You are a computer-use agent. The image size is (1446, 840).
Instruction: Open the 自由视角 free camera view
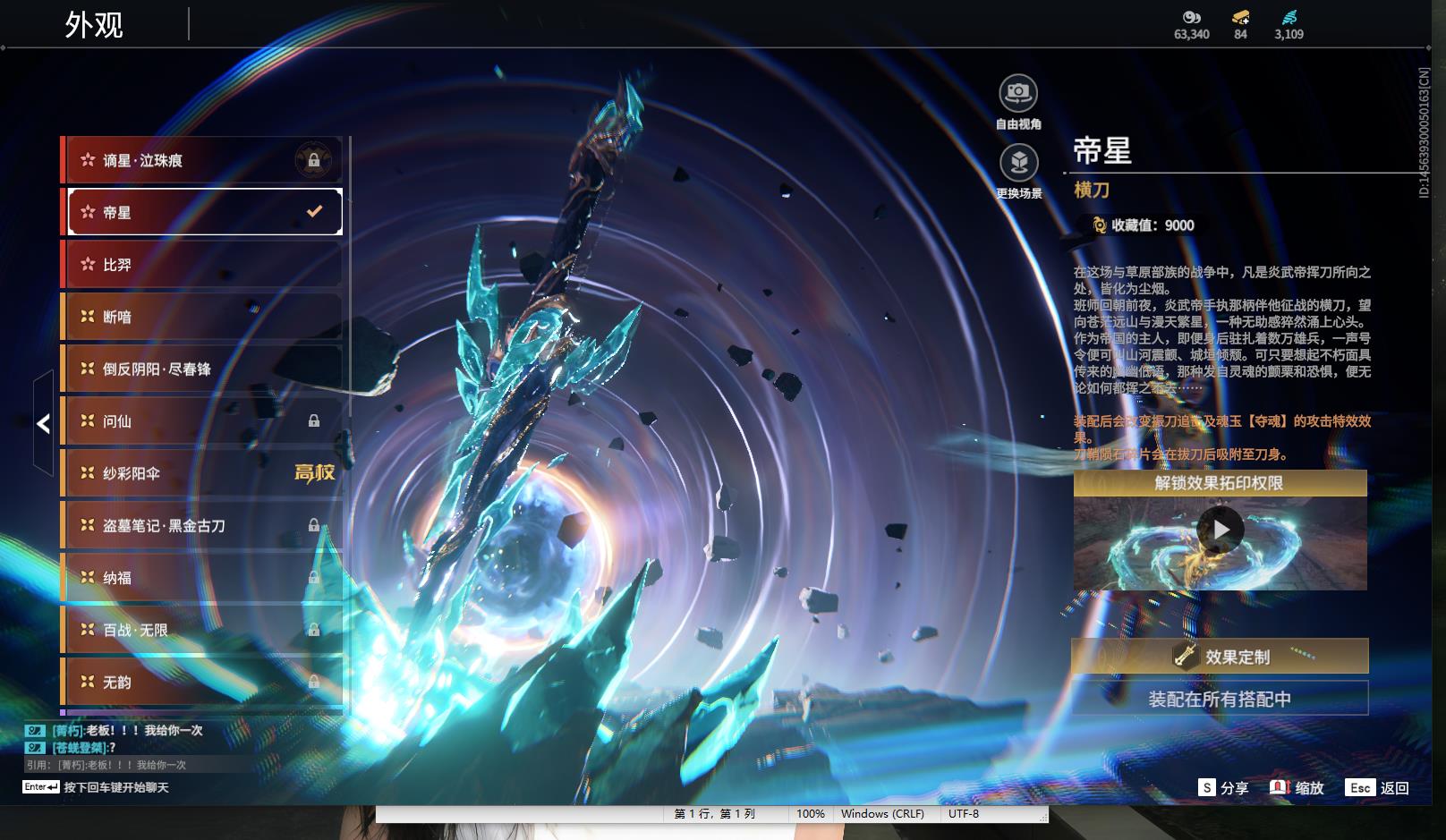pos(1018,93)
